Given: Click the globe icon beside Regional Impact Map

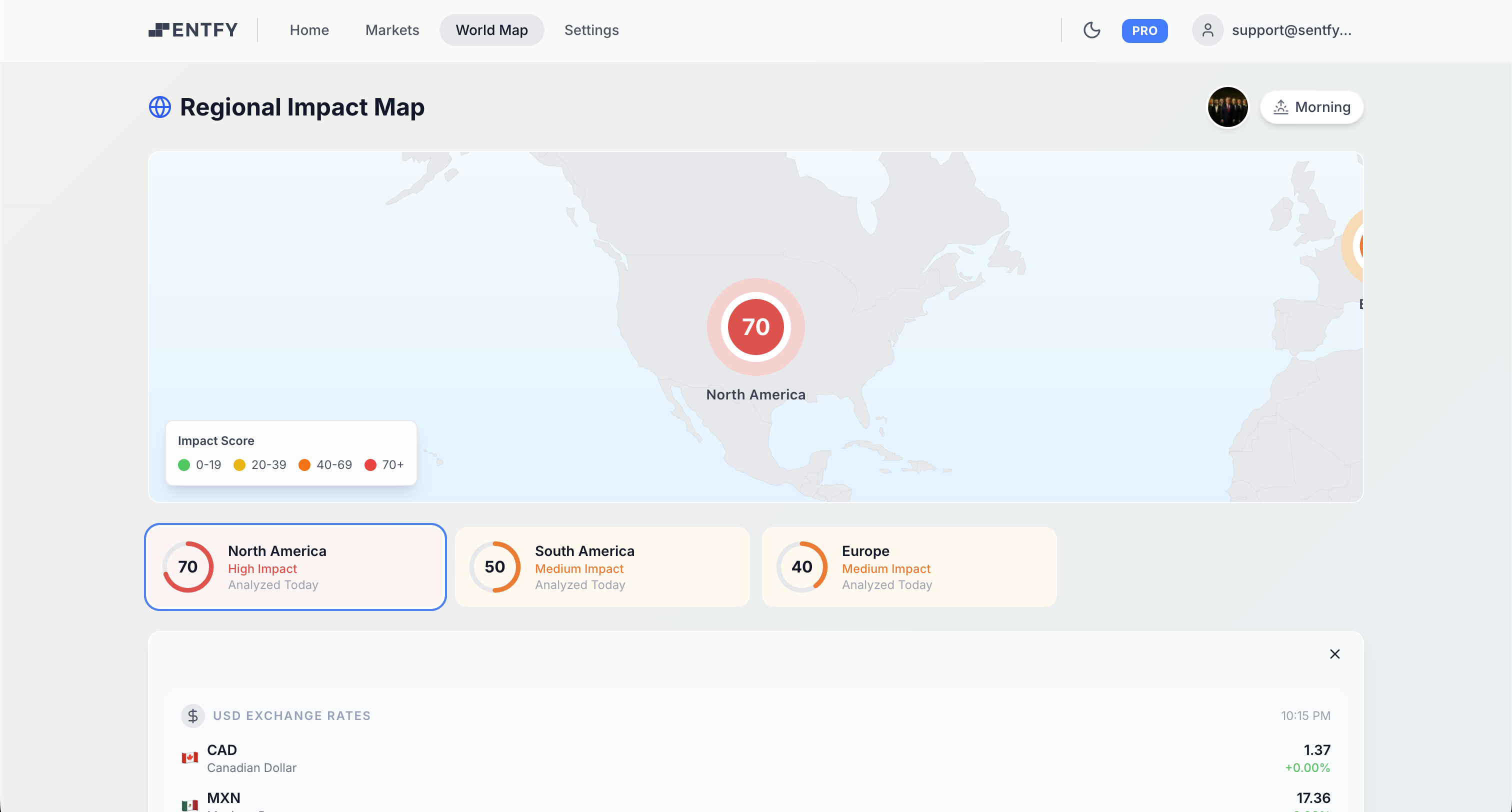Looking at the screenshot, I should click(159, 107).
